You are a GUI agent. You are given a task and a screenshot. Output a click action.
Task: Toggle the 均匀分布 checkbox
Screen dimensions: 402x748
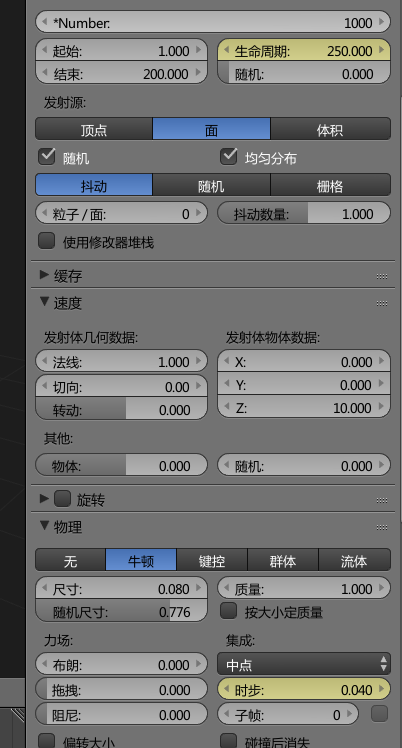229,157
